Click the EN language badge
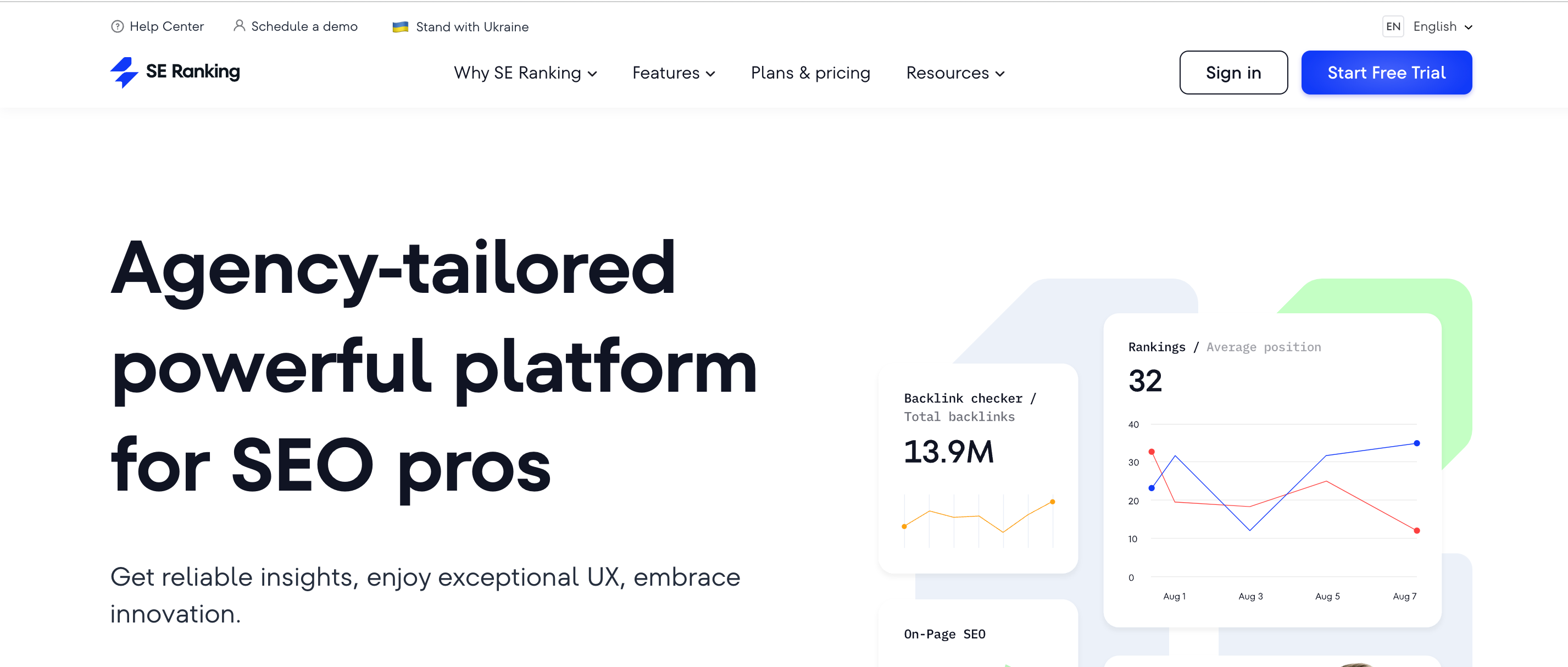1568x667 pixels. [1393, 27]
